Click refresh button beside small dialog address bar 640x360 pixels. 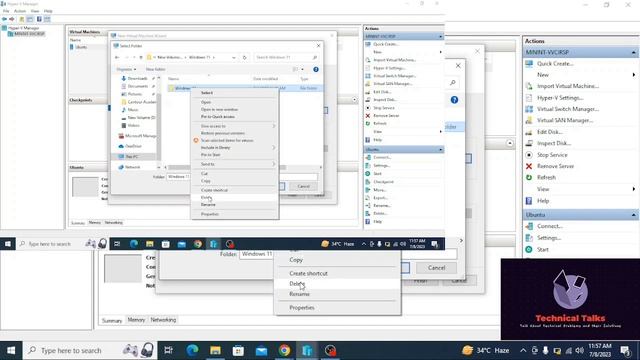click(244, 58)
